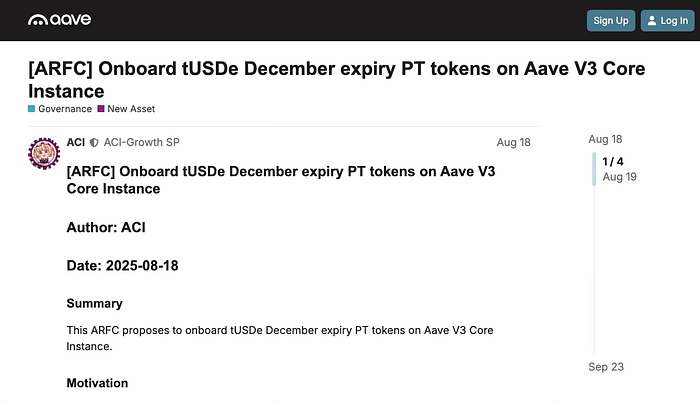The image size is (700, 402).
Task: Click the teal Governance category square
Action: click(x=32, y=109)
